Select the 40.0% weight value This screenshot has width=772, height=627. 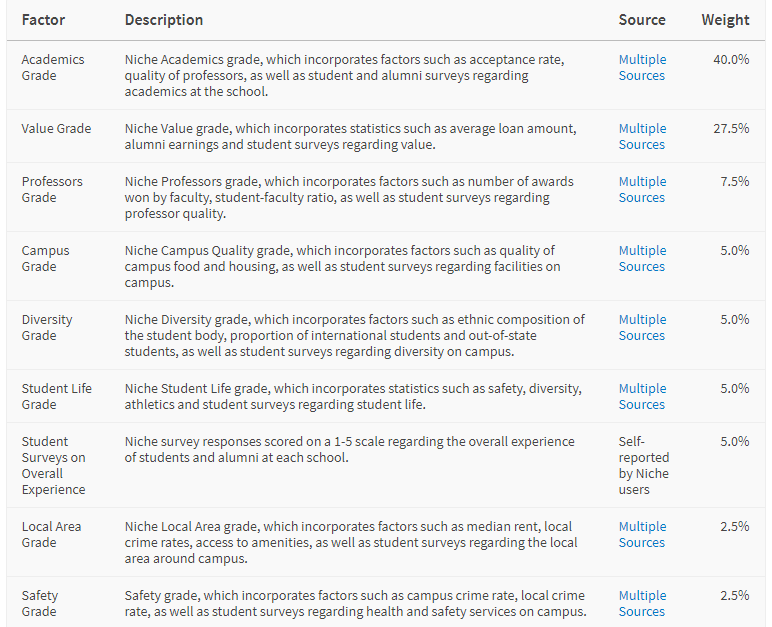[731, 60]
